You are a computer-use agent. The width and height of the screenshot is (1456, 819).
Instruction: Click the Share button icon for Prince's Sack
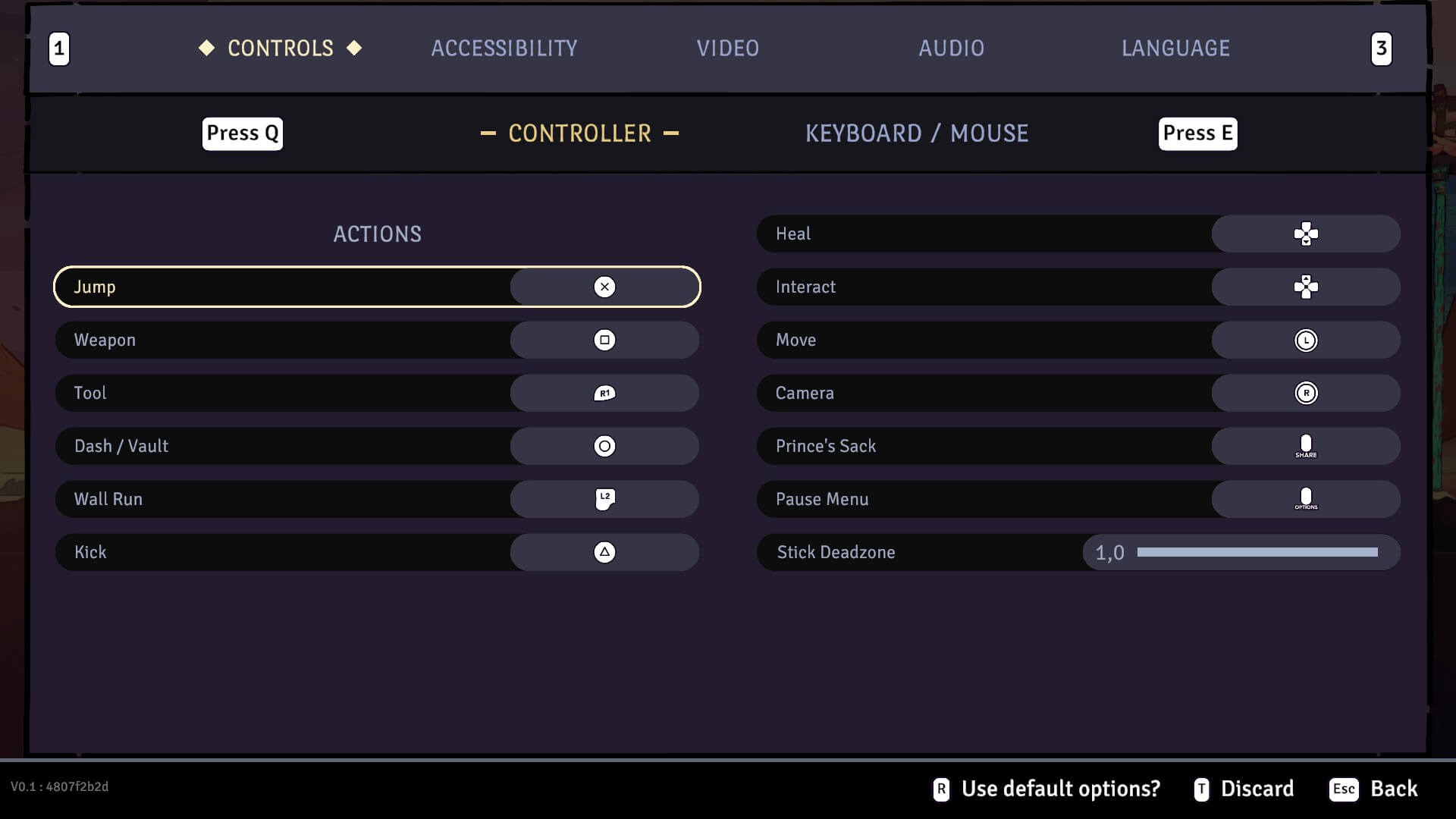coord(1305,446)
